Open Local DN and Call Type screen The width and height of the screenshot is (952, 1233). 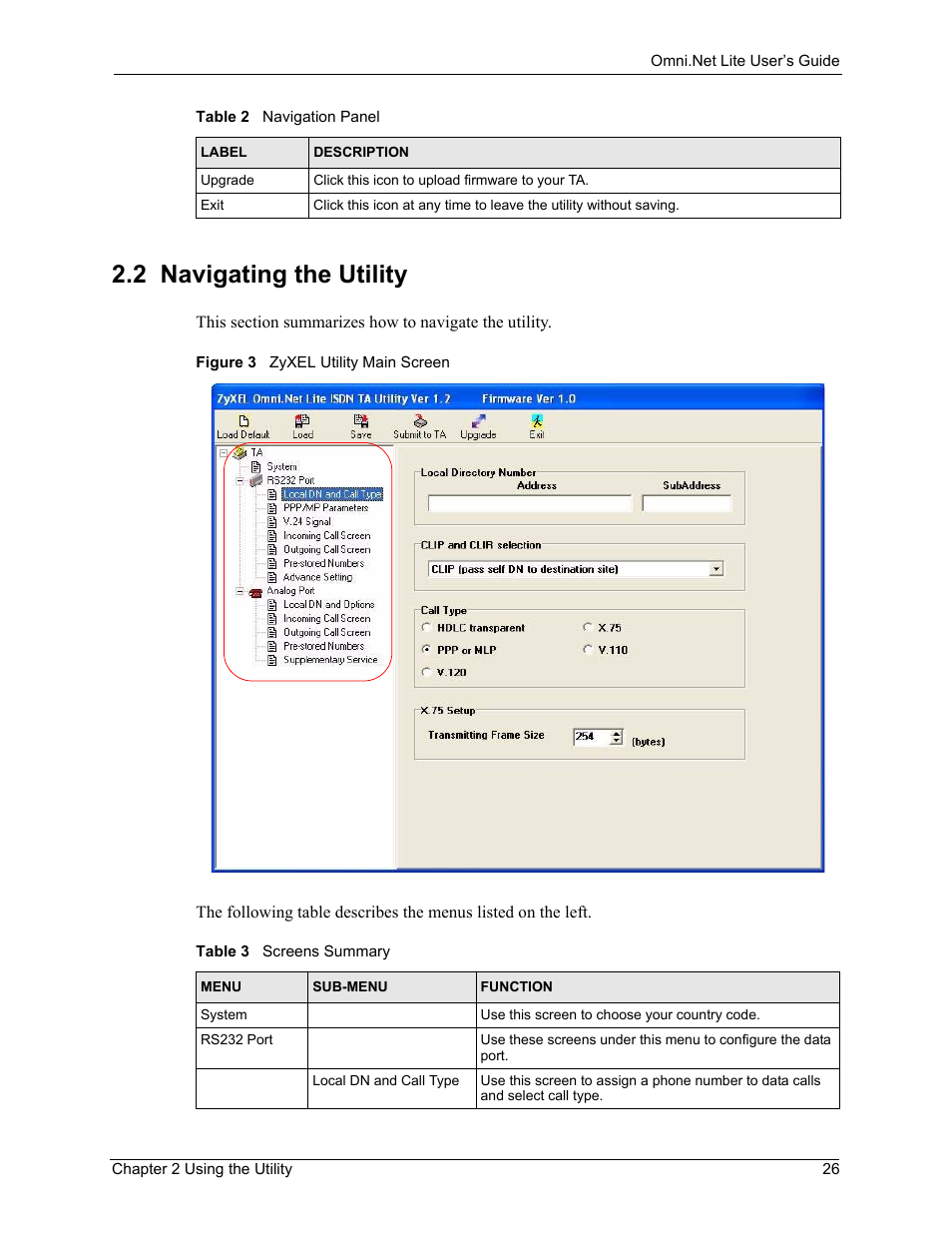click(x=332, y=494)
